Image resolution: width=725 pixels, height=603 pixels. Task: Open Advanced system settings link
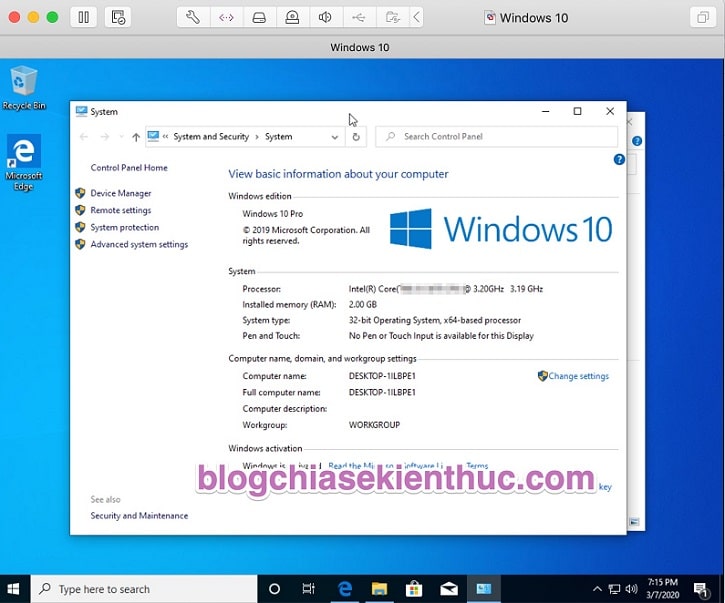(x=139, y=245)
